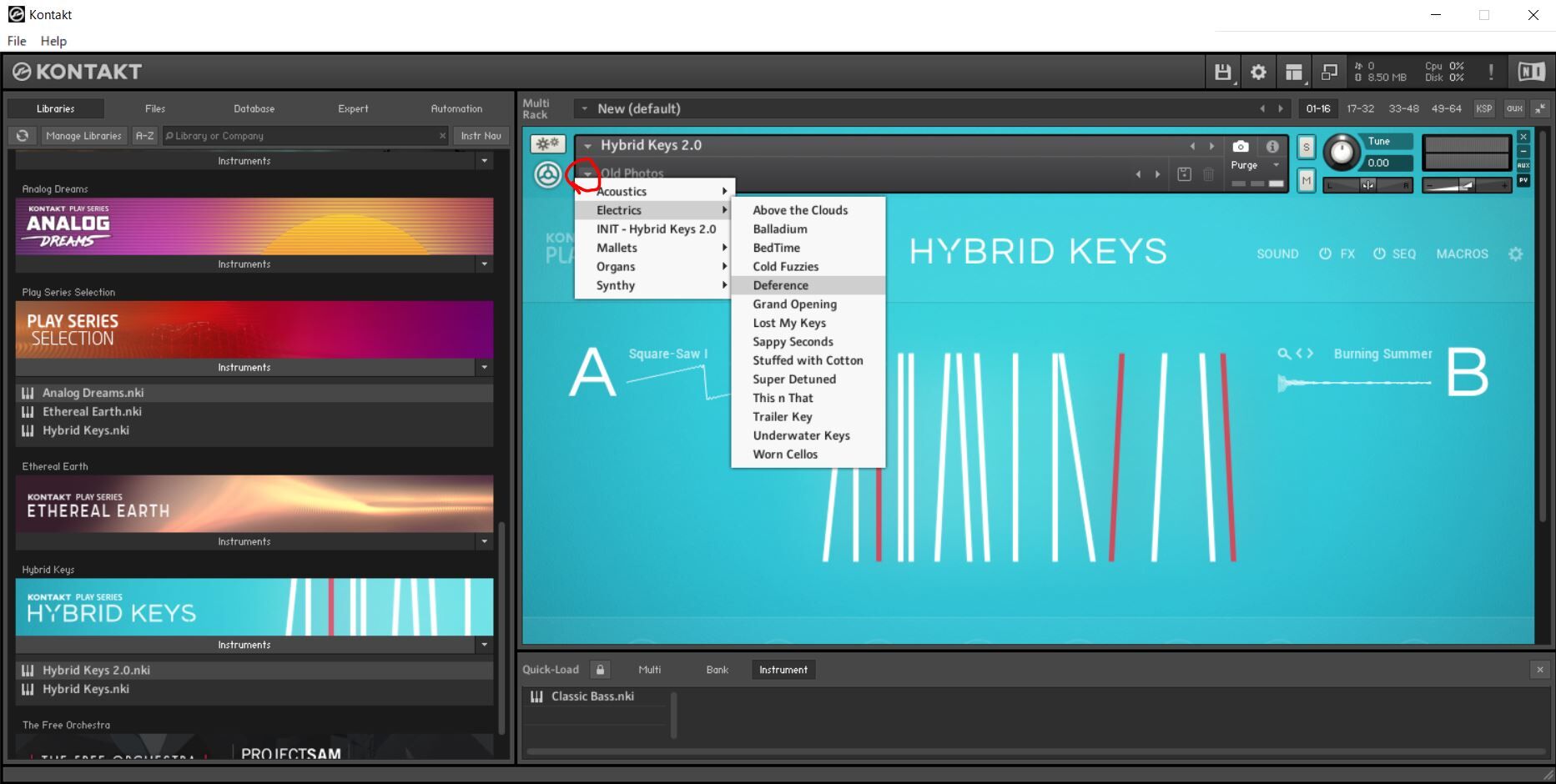Toggle the Instr Nav pane
Viewport: 1556px width, 784px height.
coord(481,136)
